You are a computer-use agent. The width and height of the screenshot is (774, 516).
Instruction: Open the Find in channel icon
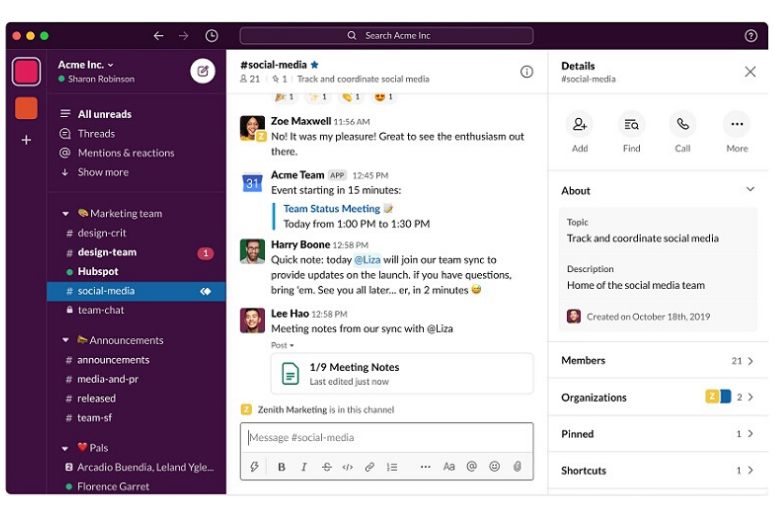631,125
